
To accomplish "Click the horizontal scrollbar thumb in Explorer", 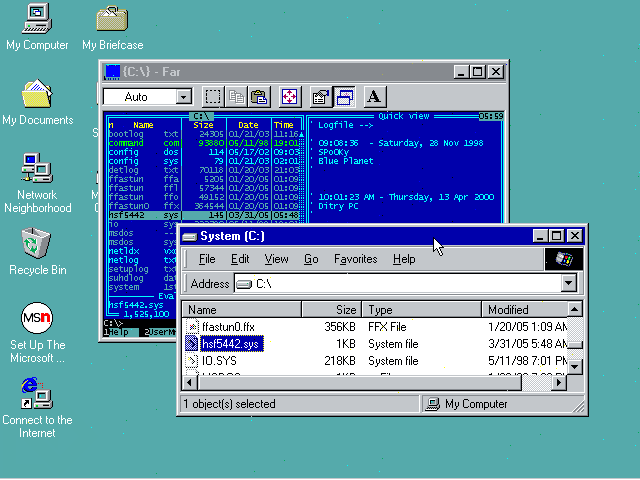I will pyautogui.click(x=359, y=383).
